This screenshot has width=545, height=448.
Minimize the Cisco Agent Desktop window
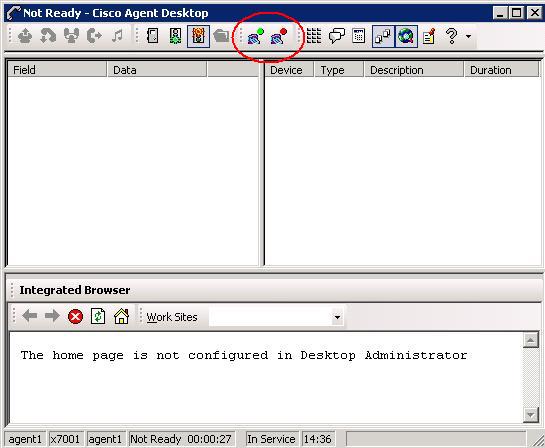point(500,13)
